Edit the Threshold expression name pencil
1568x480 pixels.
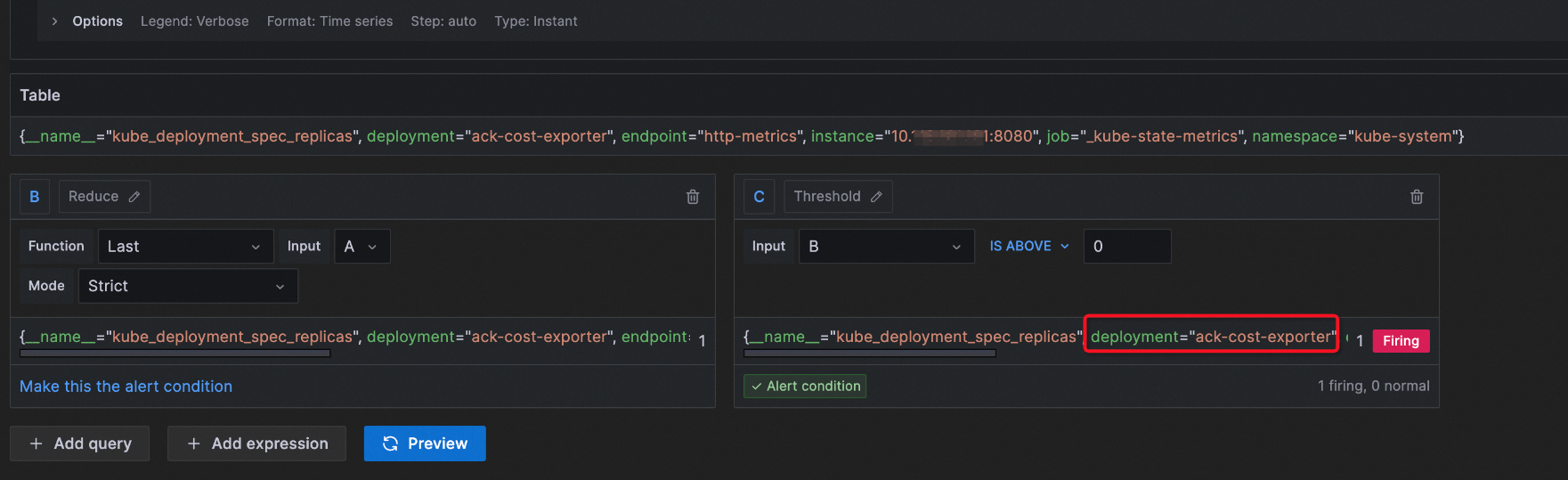pyautogui.click(x=876, y=197)
